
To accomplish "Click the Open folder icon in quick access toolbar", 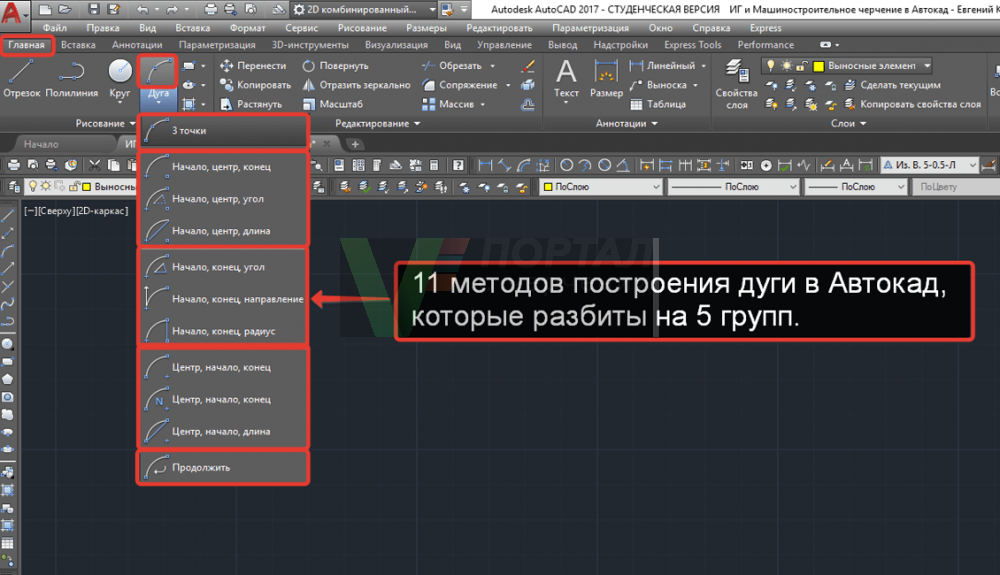I will pos(64,10).
